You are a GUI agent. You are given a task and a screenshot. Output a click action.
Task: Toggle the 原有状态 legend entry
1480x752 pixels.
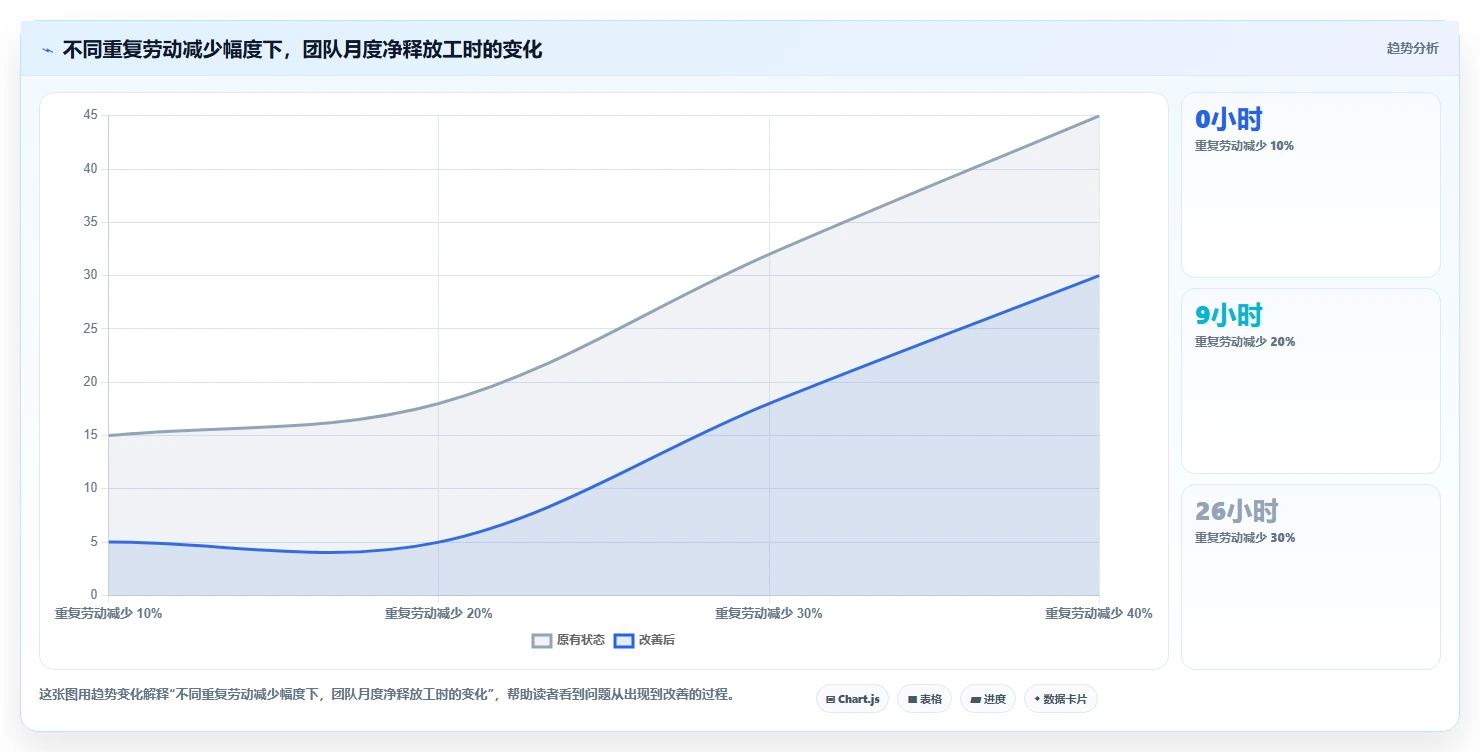point(568,640)
